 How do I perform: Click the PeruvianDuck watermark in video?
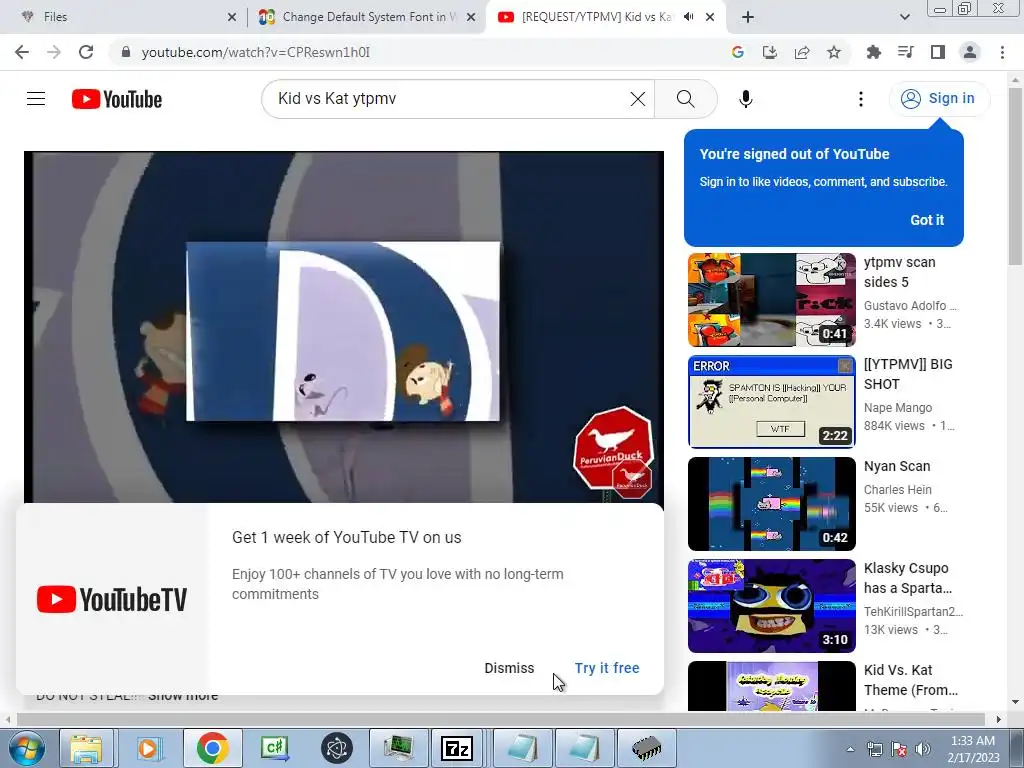[613, 452]
